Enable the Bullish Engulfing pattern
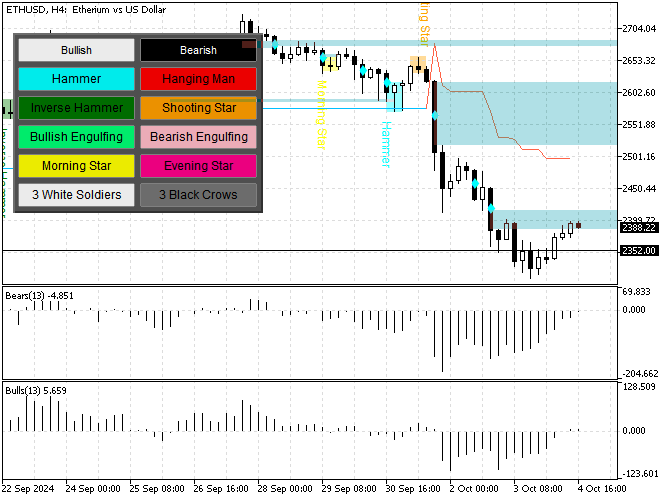 click(x=76, y=137)
